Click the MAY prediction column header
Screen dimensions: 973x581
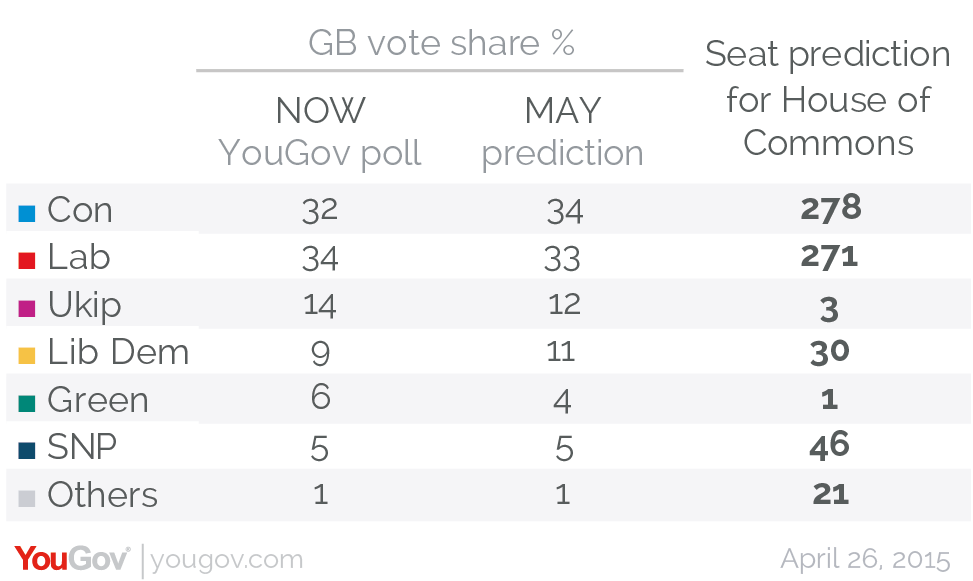point(563,132)
